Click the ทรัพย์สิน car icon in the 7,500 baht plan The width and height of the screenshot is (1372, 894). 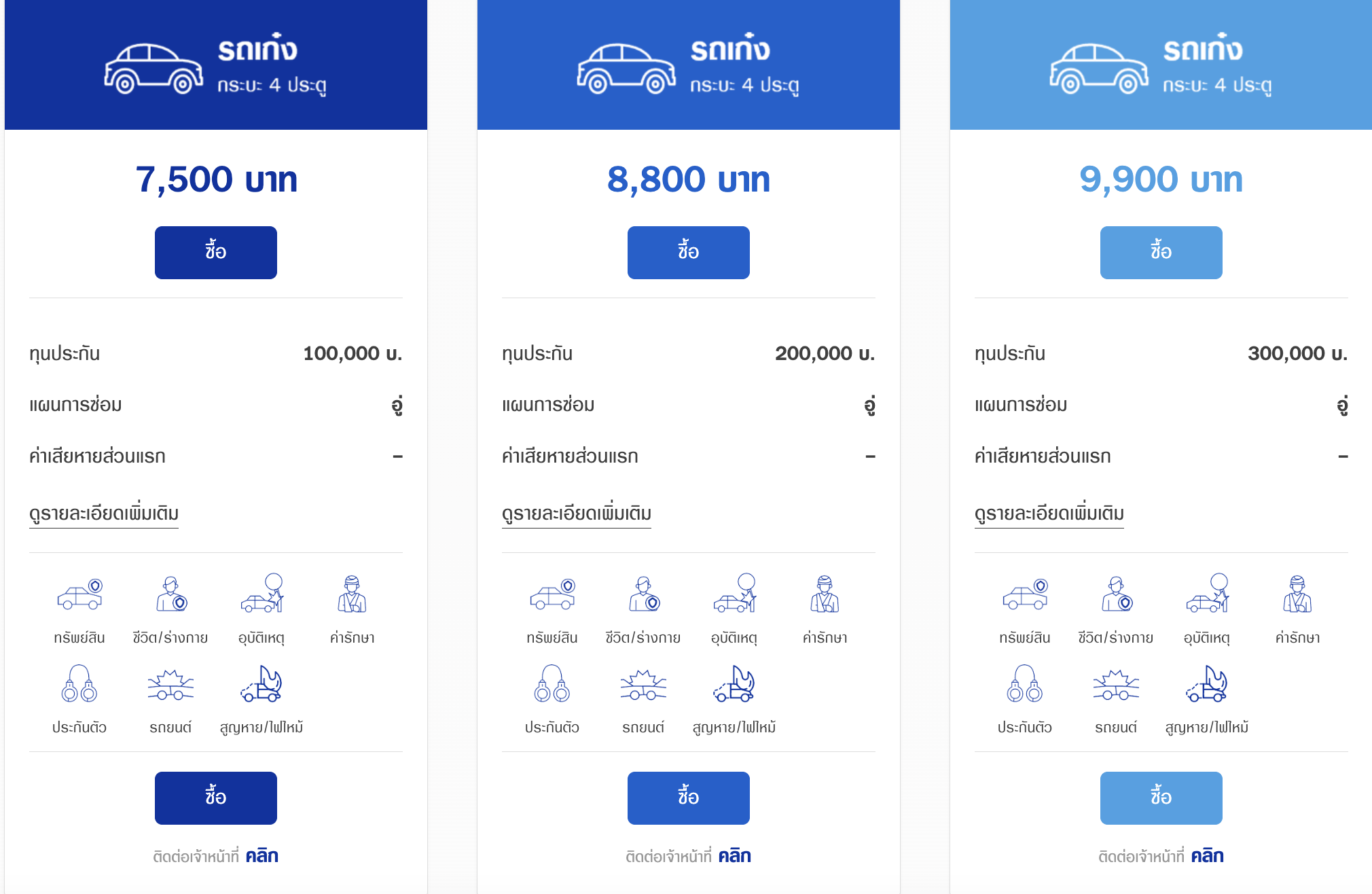(79, 594)
